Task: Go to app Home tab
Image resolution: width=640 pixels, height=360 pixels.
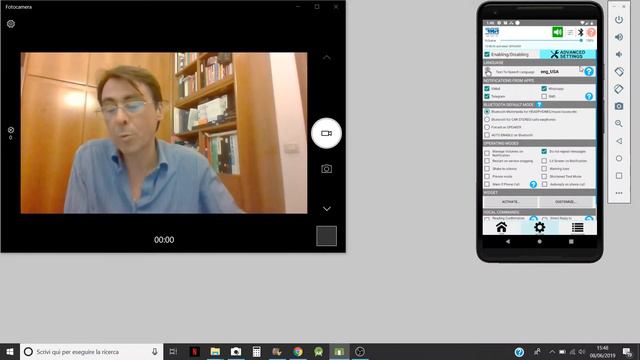Action: point(502,227)
